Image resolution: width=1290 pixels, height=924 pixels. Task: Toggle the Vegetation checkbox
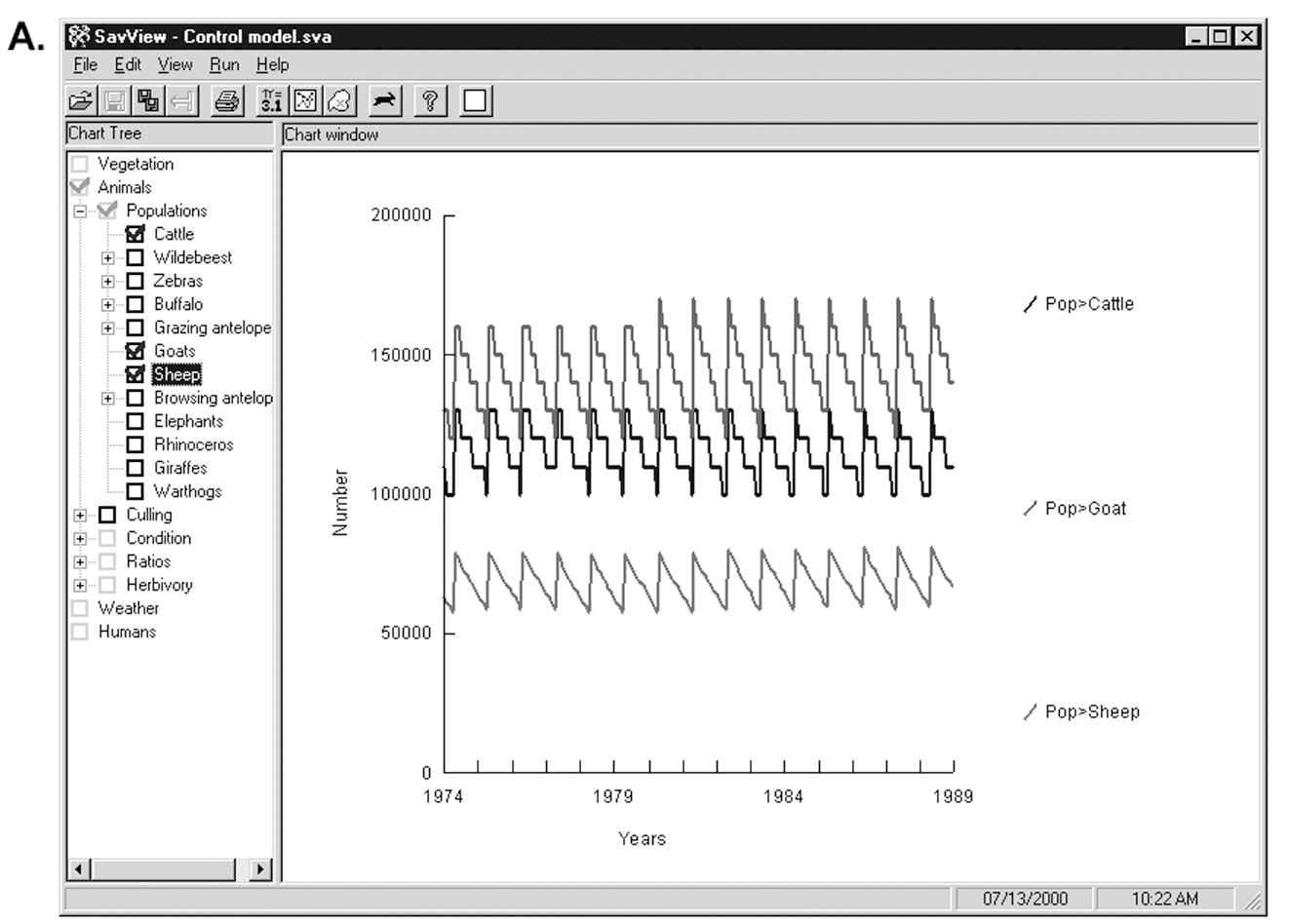pos(80,164)
